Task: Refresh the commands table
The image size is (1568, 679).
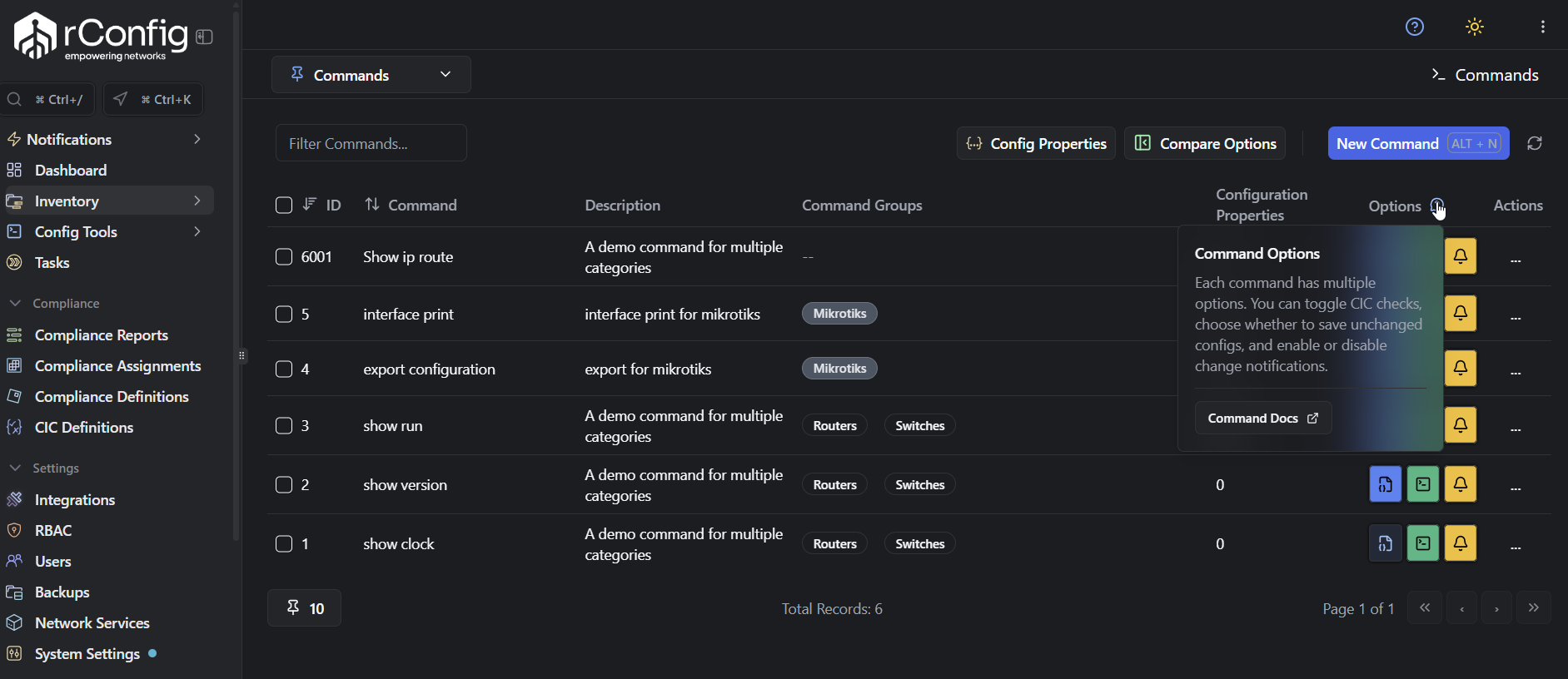Action: [1535, 143]
